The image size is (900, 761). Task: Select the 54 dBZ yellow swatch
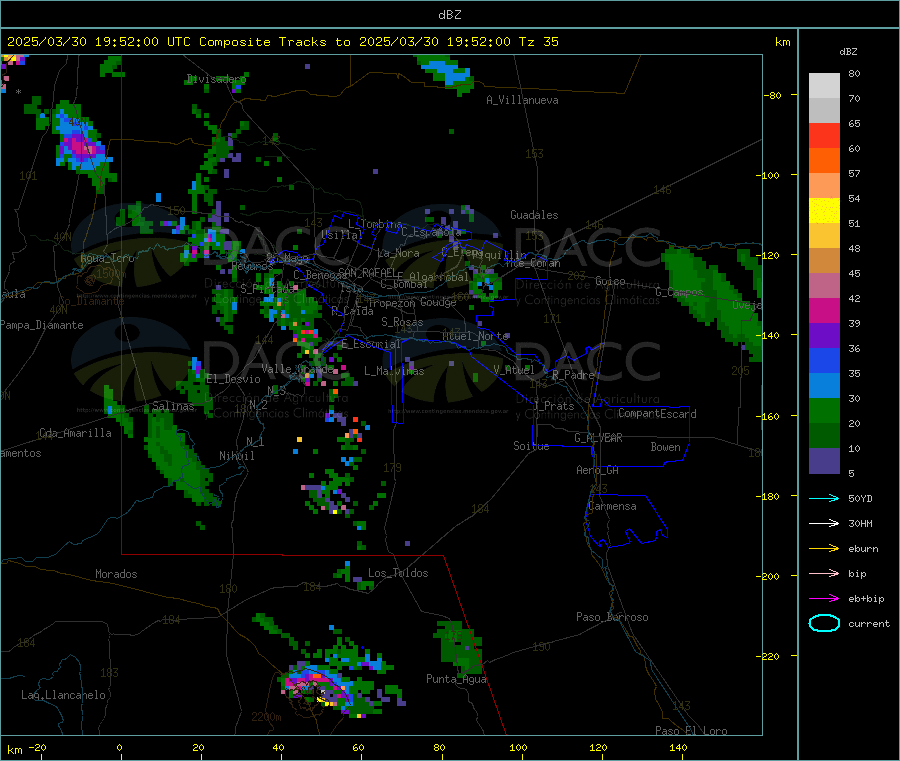click(824, 211)
